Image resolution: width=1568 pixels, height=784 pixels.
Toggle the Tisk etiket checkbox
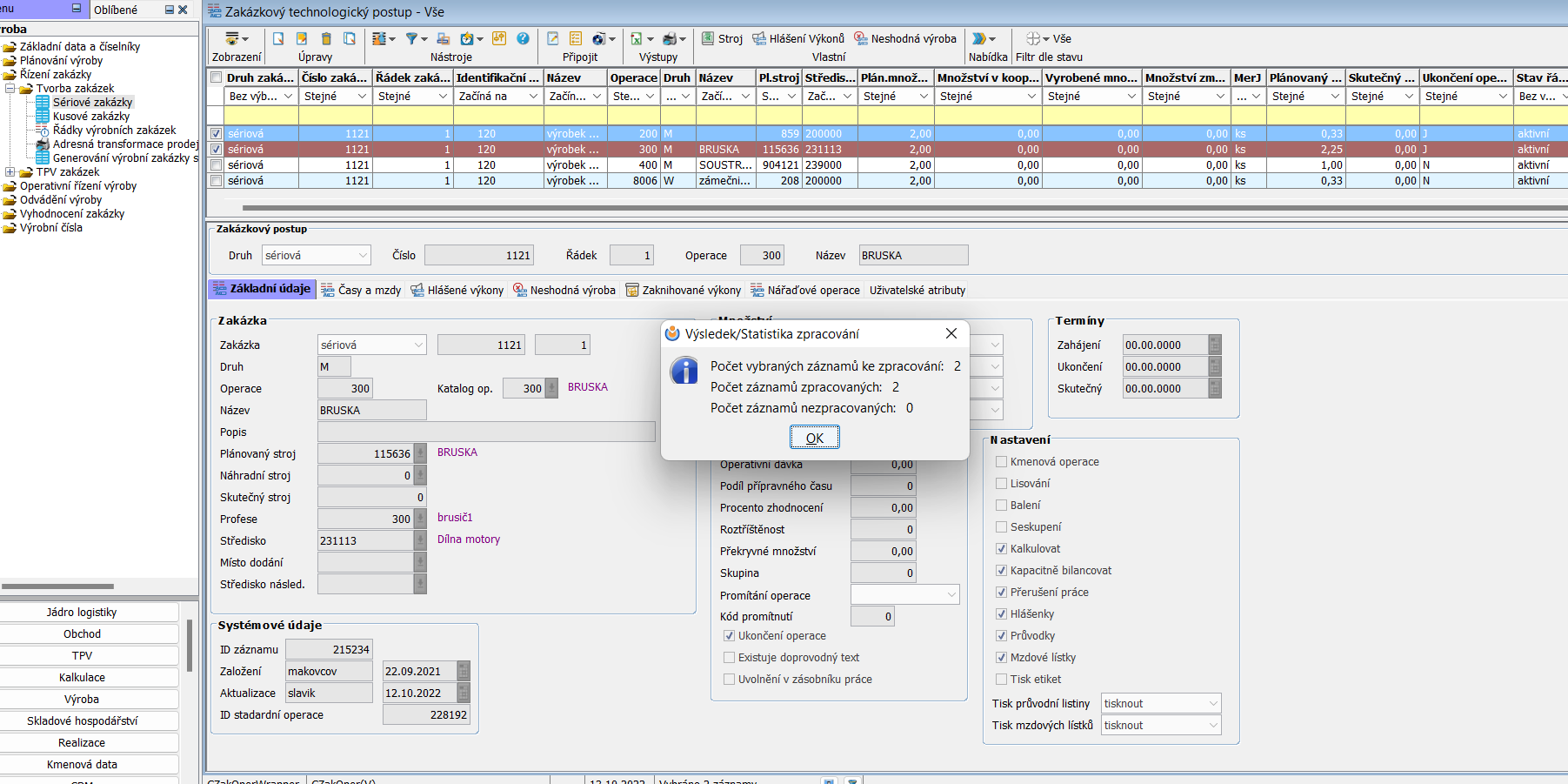(x=1001, y=680)
